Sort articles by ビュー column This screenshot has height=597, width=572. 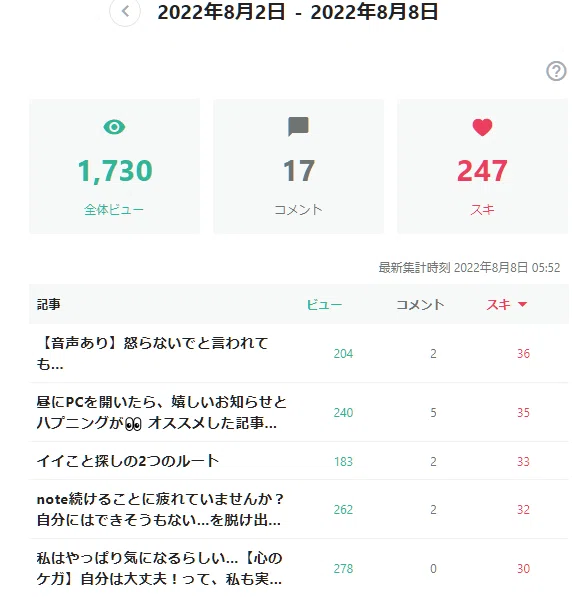[x=324, y=305]
